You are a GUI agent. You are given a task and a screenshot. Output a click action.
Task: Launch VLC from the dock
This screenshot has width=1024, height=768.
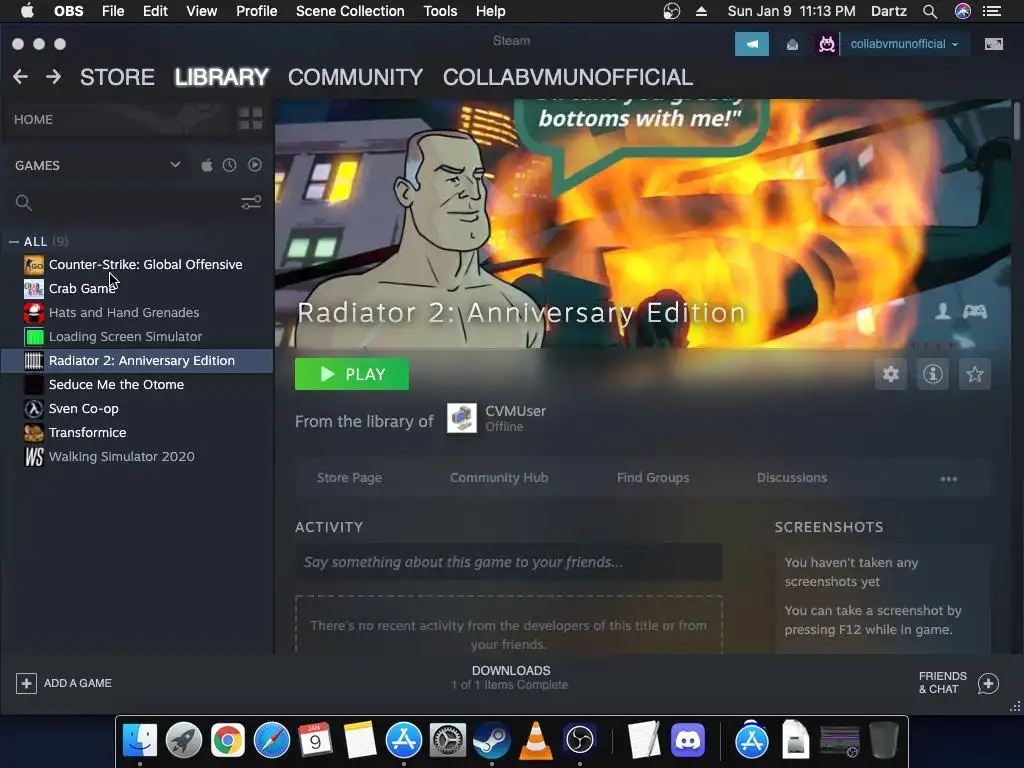coord(536,741)
